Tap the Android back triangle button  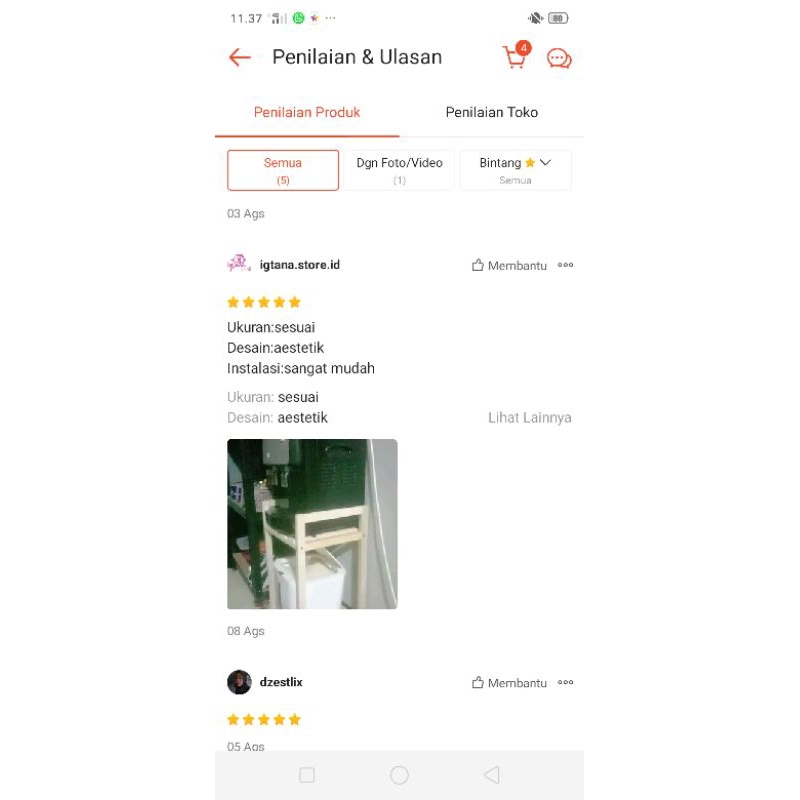[x=491, y=775]
